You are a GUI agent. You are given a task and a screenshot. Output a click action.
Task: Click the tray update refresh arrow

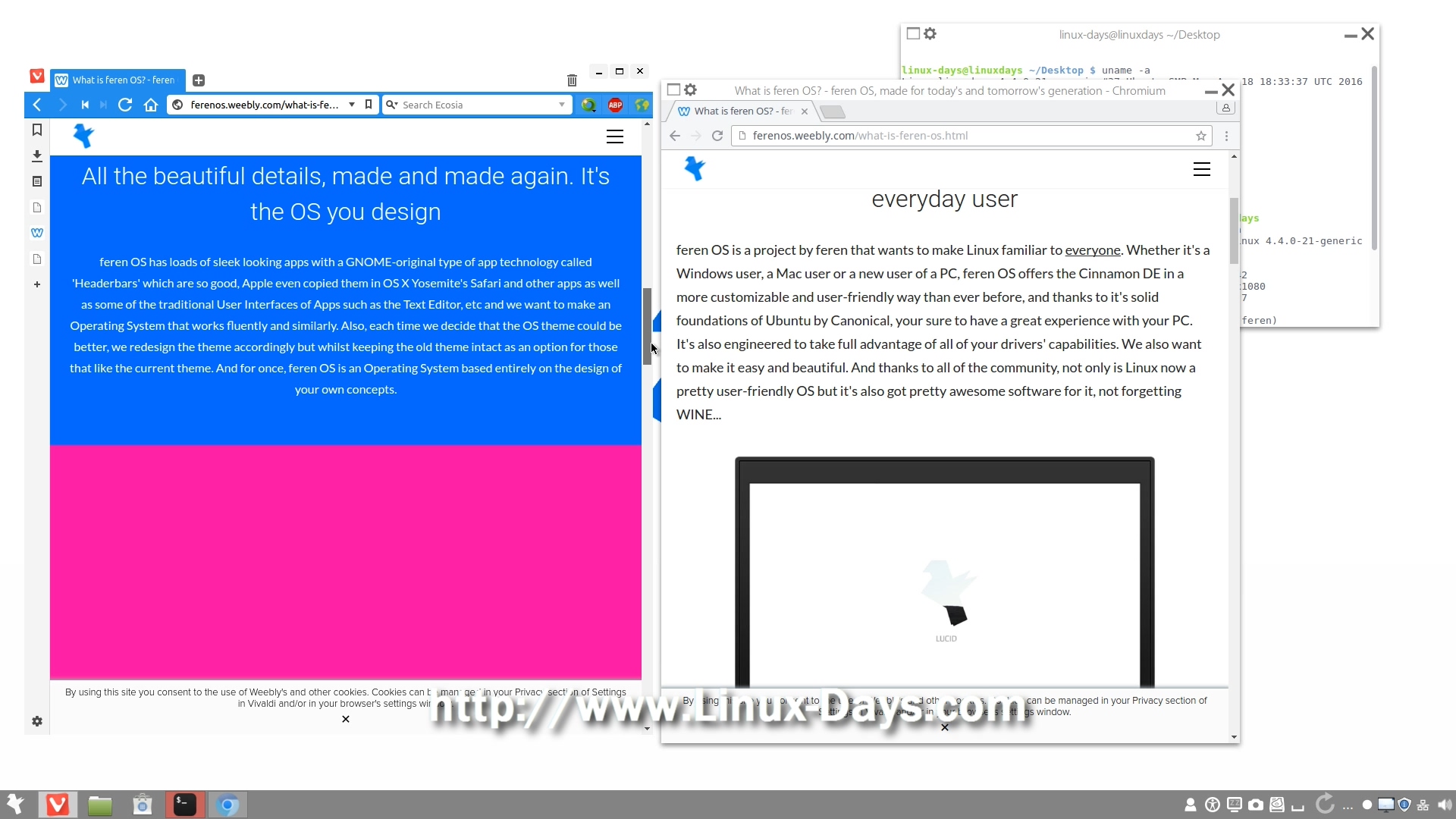(1325, 803)
